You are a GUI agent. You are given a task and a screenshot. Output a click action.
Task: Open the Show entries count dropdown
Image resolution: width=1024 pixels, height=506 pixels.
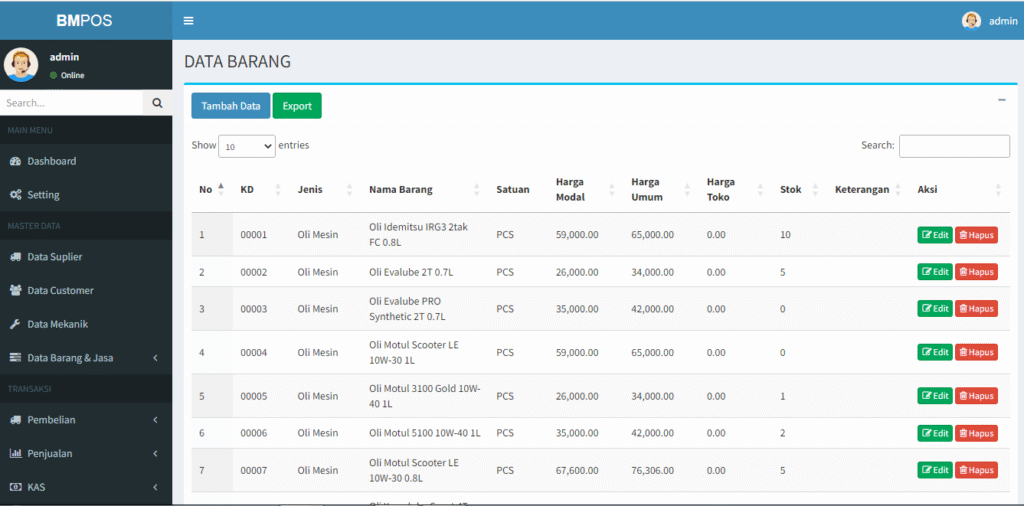click(x=246, y=146)
